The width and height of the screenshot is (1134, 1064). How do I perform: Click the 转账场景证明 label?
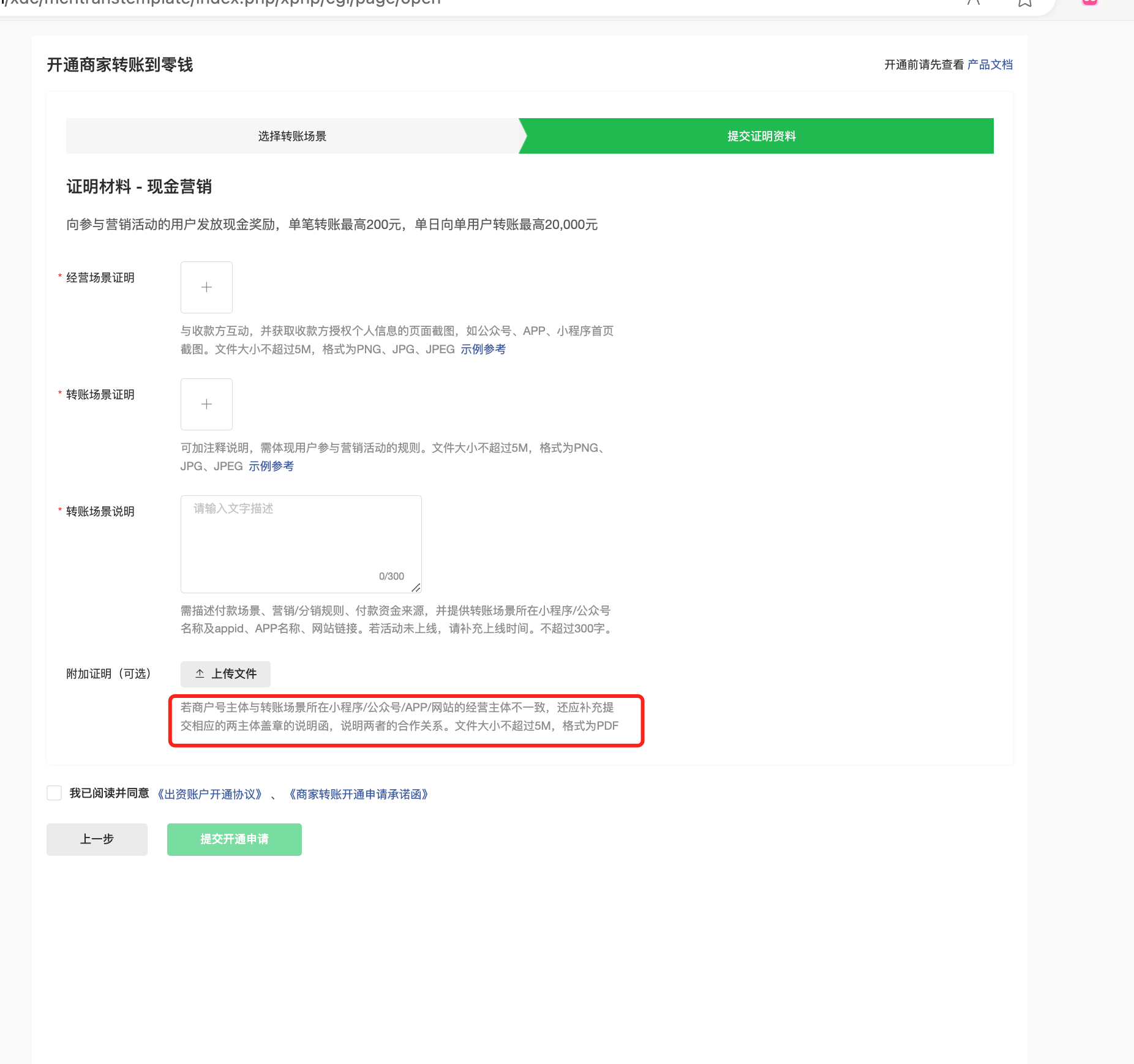[x=100, y=395]
